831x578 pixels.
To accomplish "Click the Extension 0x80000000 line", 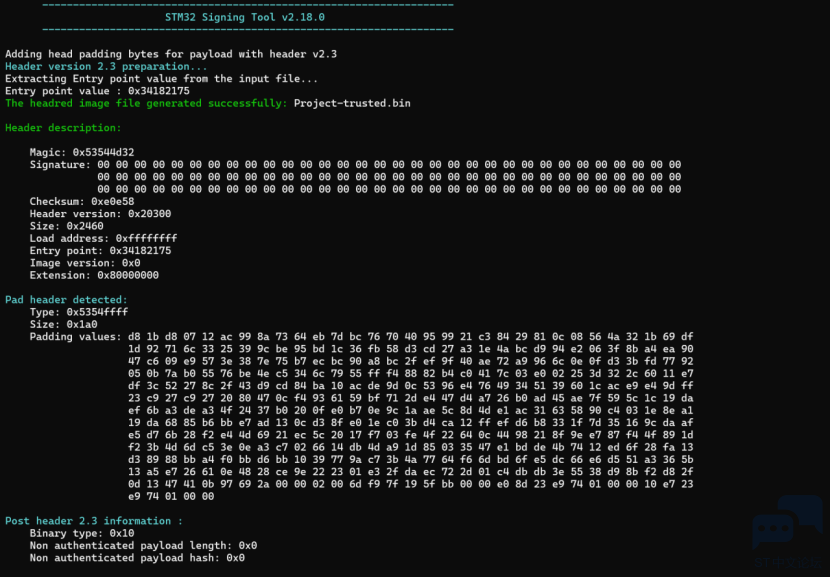I will (x=94, y=275).
